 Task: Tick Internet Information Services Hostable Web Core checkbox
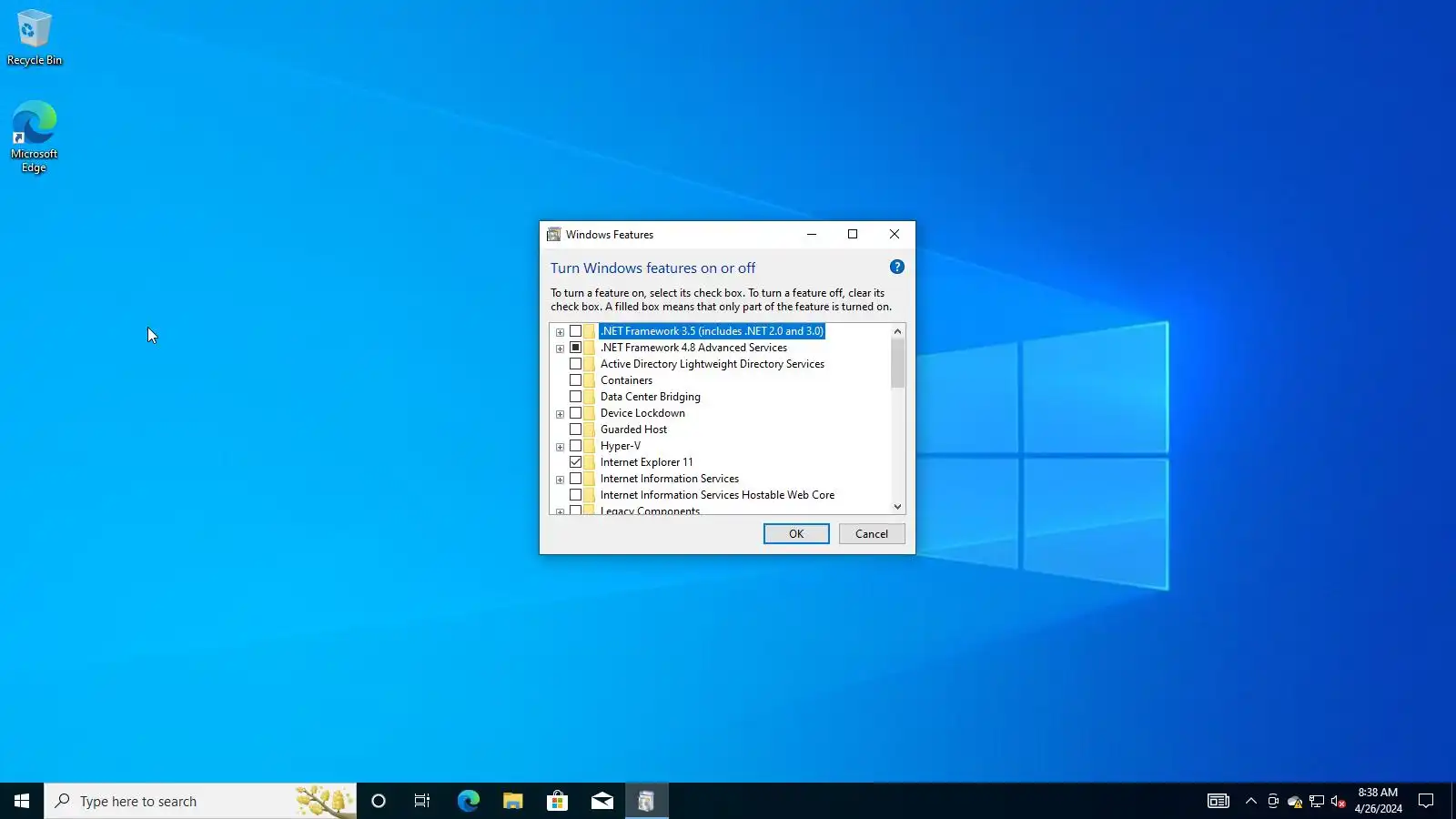click(575, 495)
